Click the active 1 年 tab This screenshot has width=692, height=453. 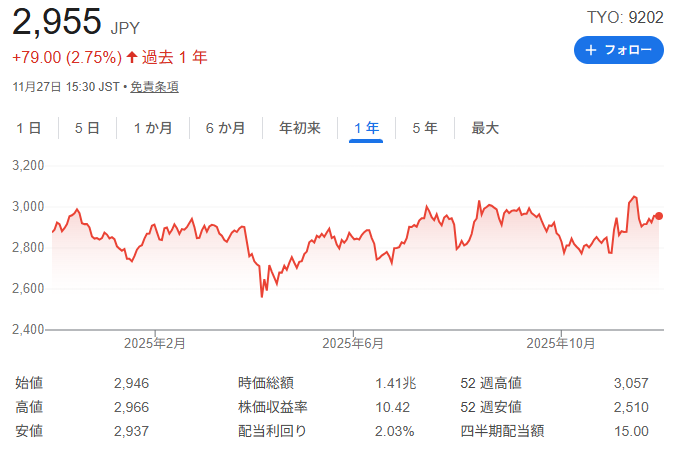click(366, 128)
